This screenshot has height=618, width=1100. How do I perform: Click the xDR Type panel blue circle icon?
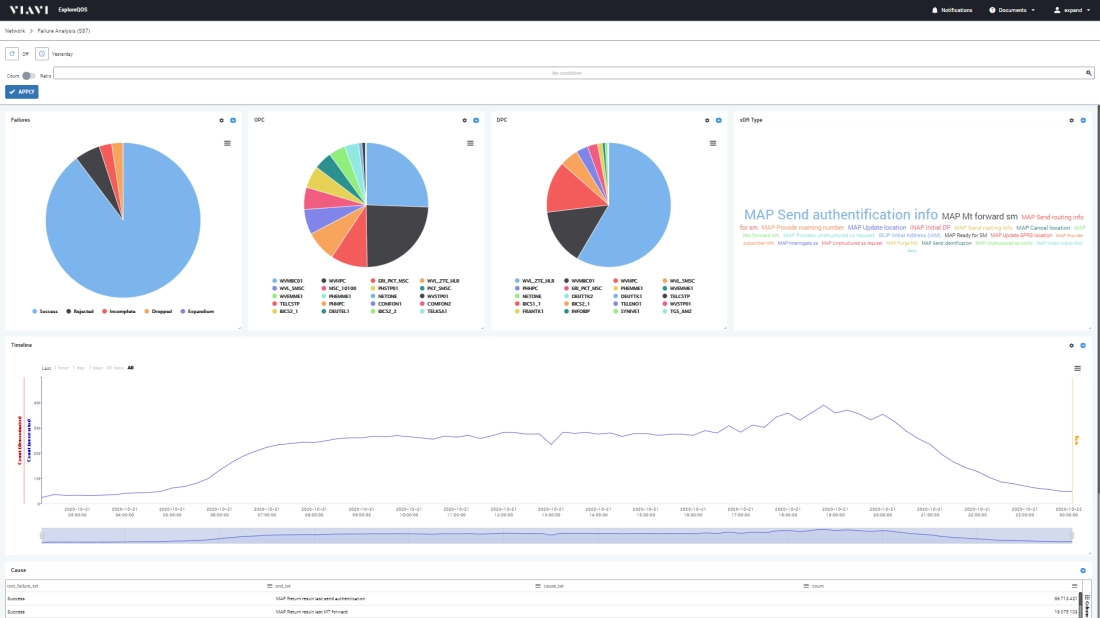(1083, 120)
